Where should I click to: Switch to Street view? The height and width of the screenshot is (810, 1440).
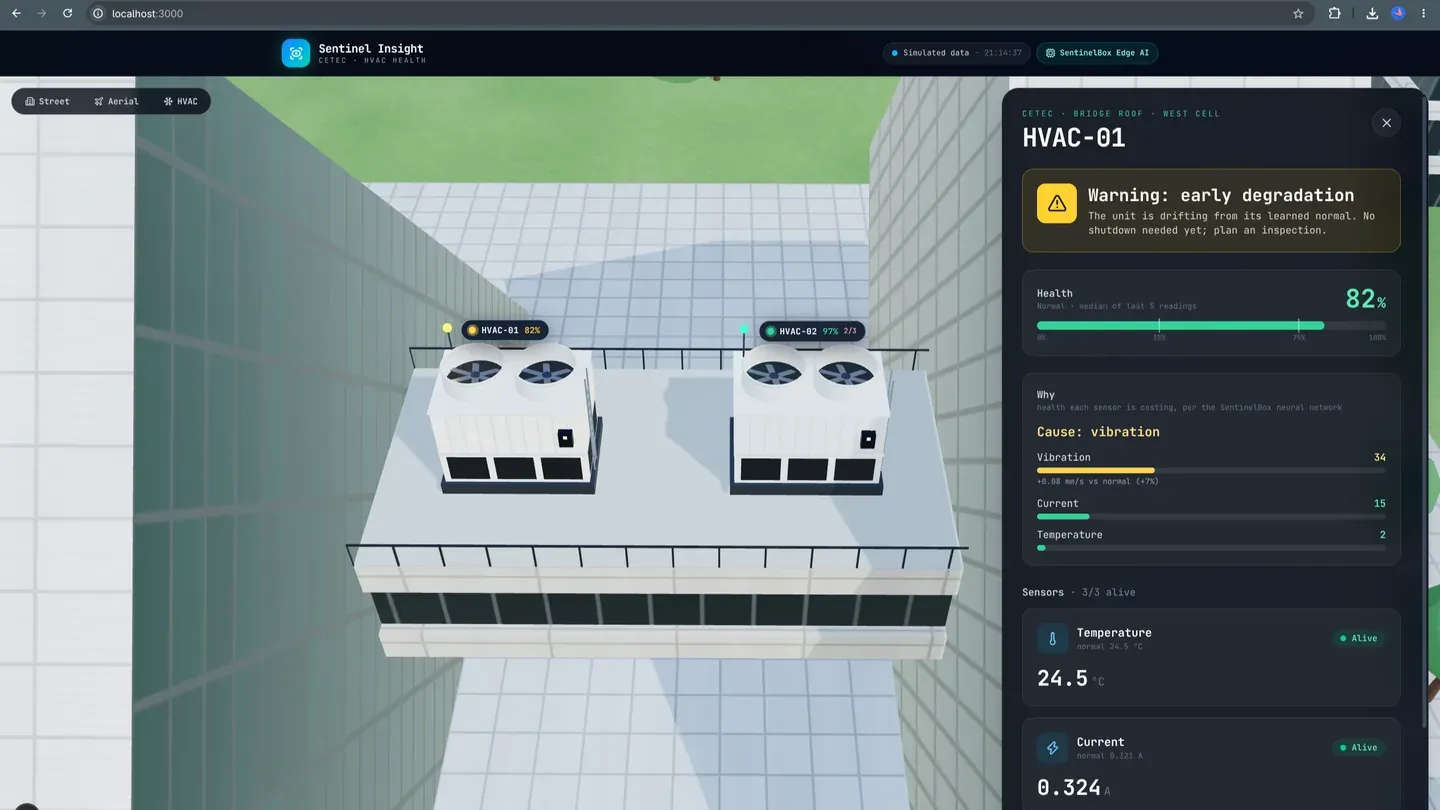tap(48, 101)
